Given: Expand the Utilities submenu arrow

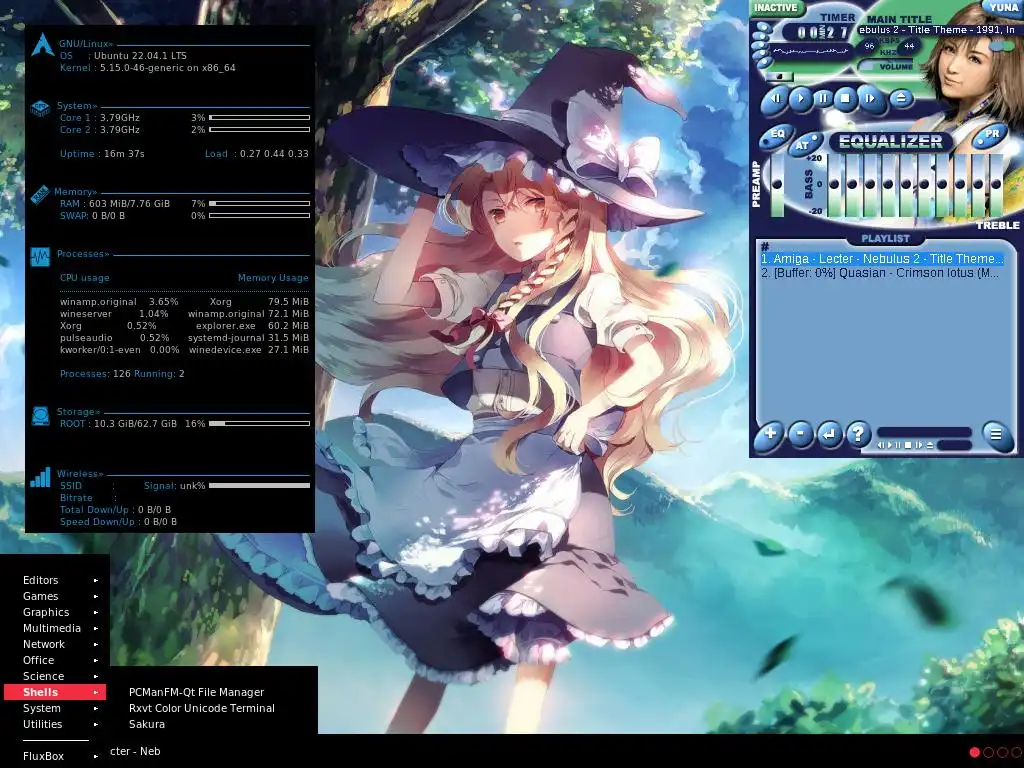Looking at the screenshot, I should [x=96, y=724].
